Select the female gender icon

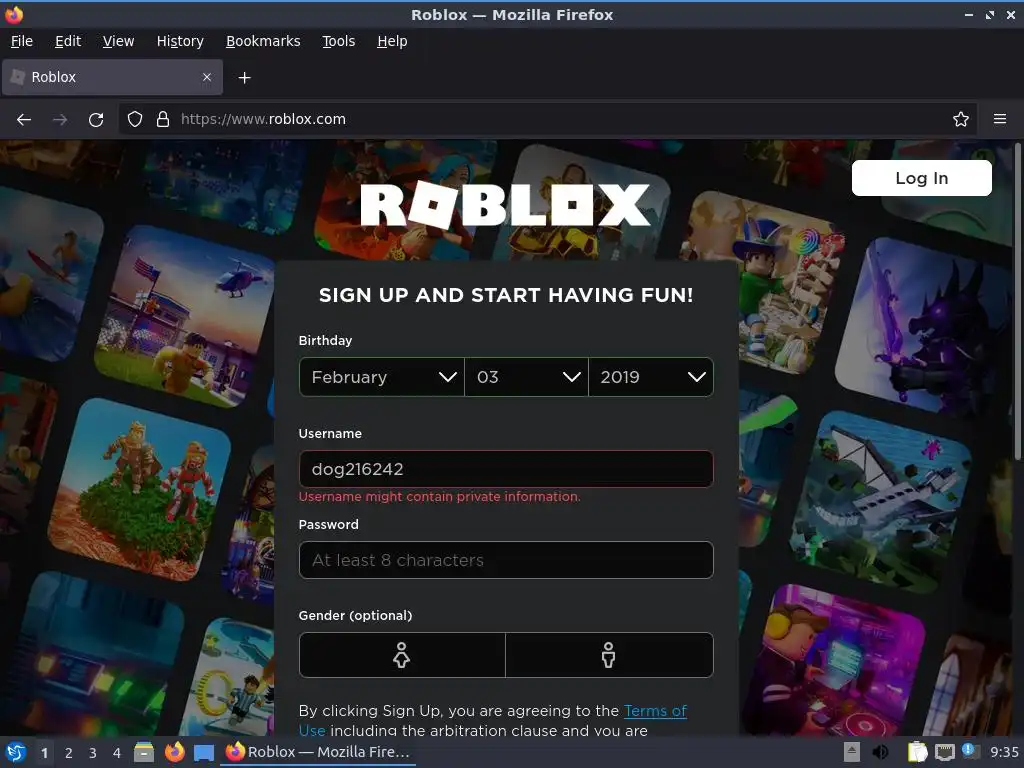coord(402,655)
